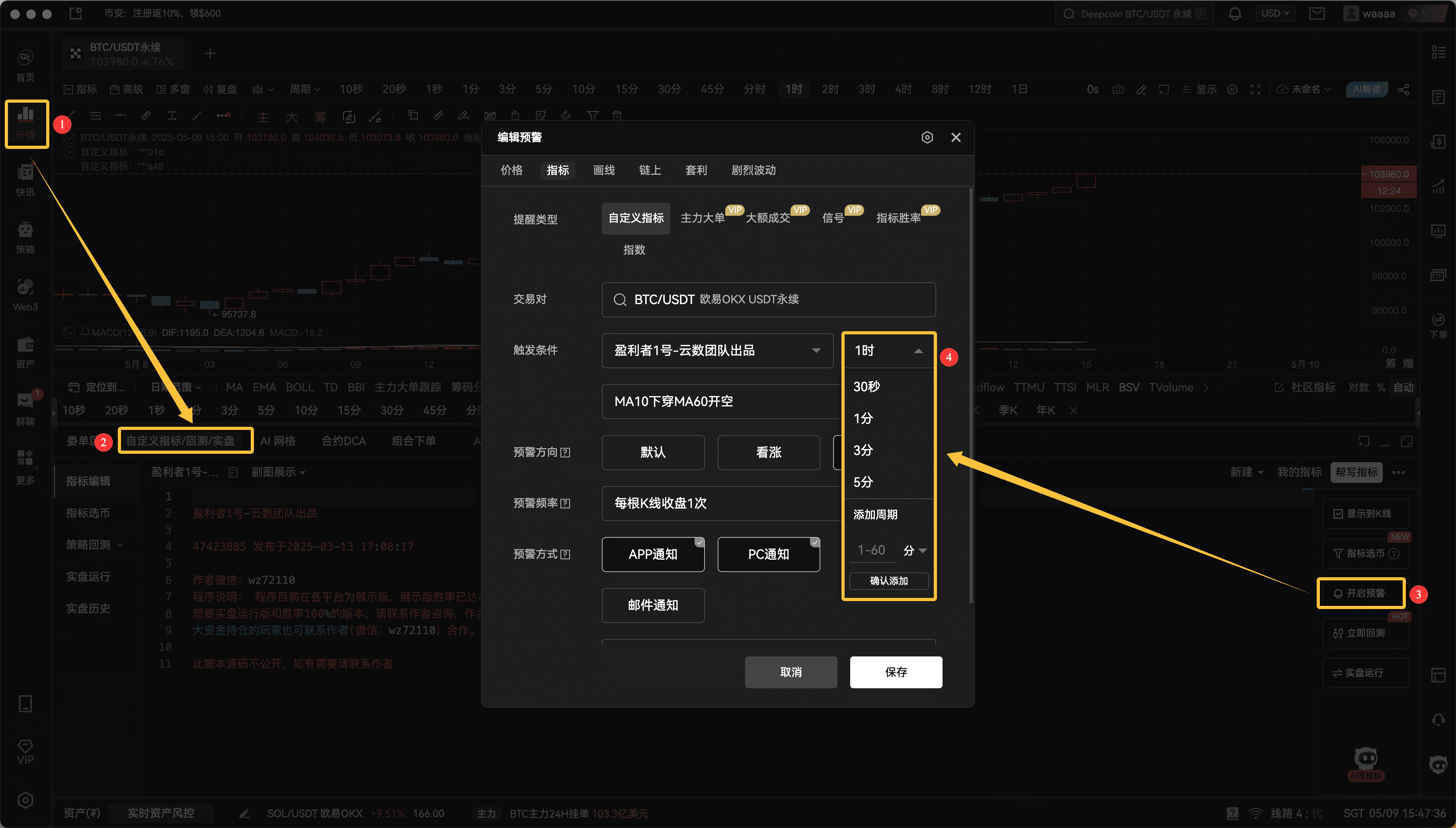This screenshot has height=828, width=1456.
Task: Click the 确认添加 button
Action: [x=889, y=581]
